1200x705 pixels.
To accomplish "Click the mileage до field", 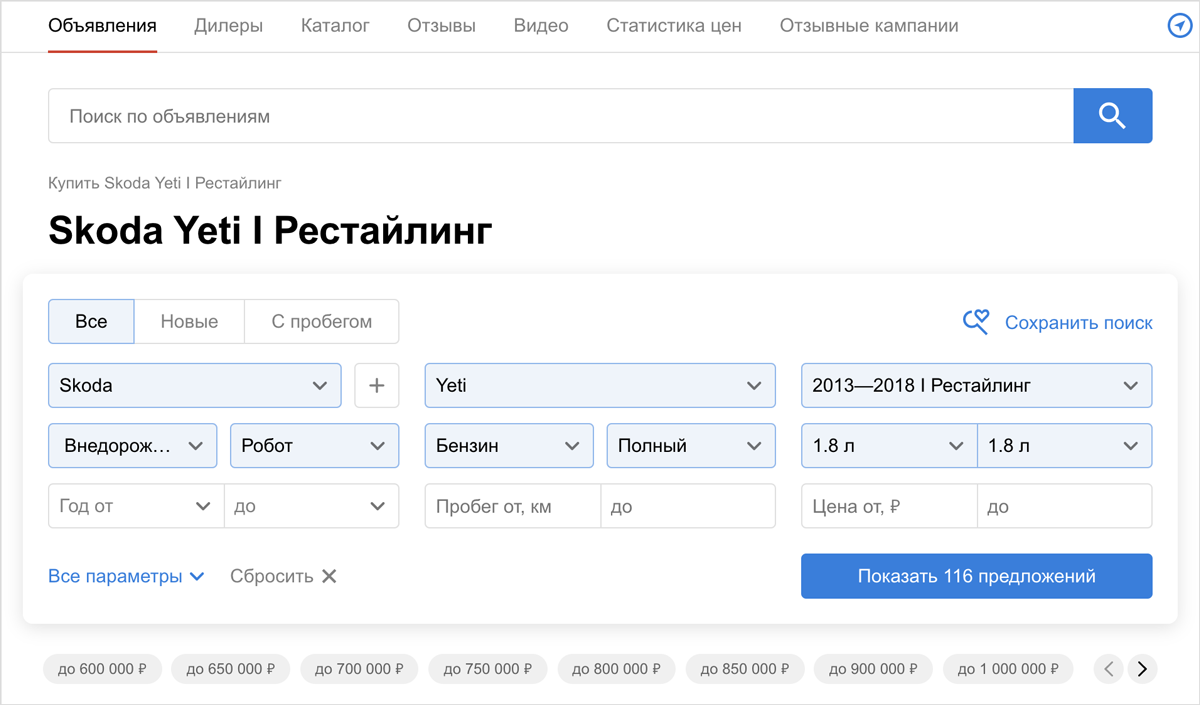I will click(x=688, y=506).
